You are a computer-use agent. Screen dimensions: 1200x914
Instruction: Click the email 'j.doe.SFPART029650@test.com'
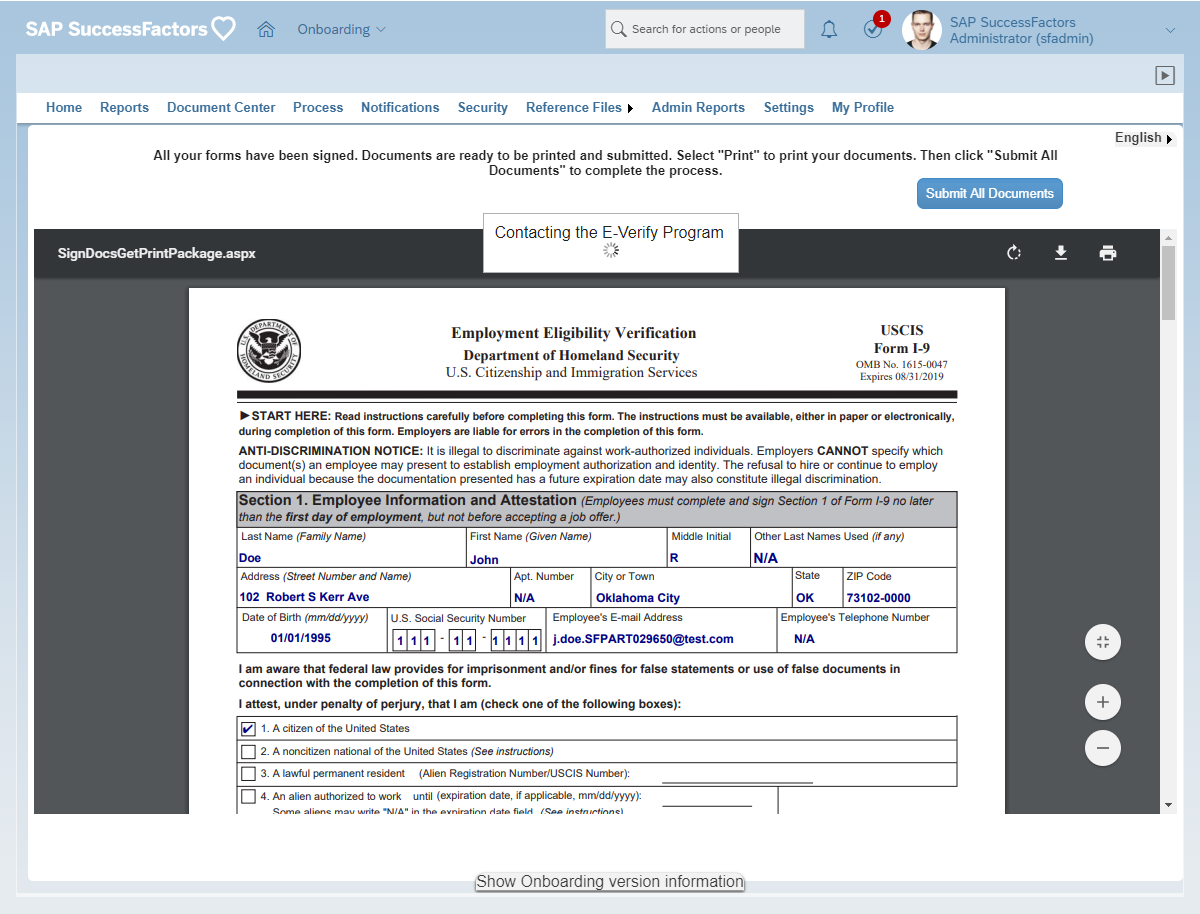point(643,639)
